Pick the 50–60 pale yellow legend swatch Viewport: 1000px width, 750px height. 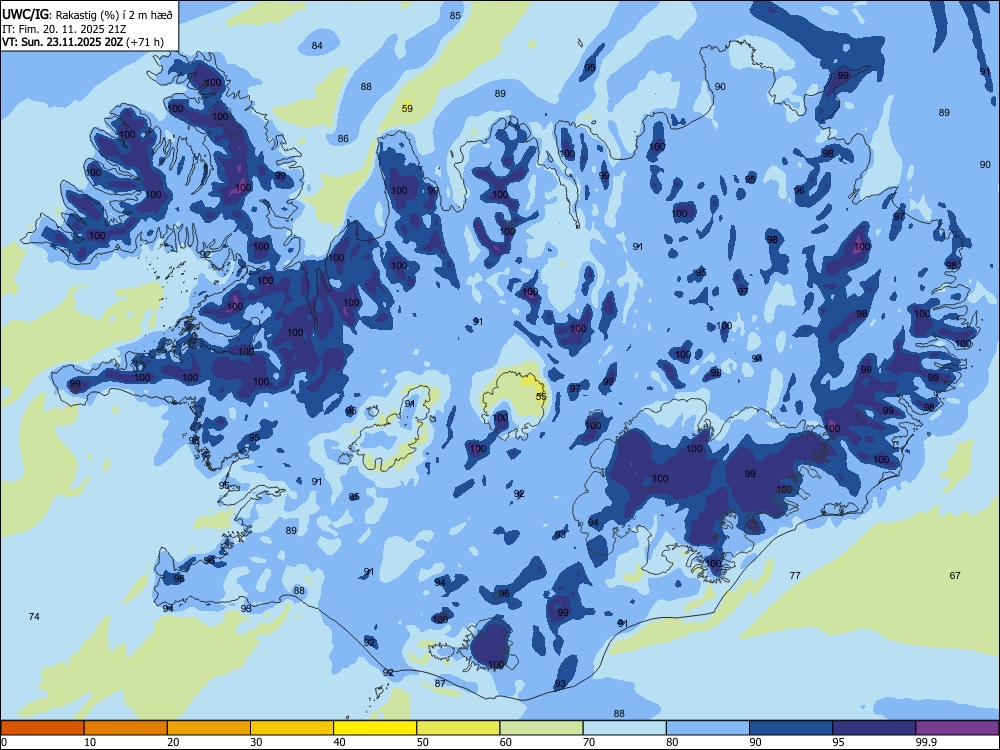tap(459, 728)
